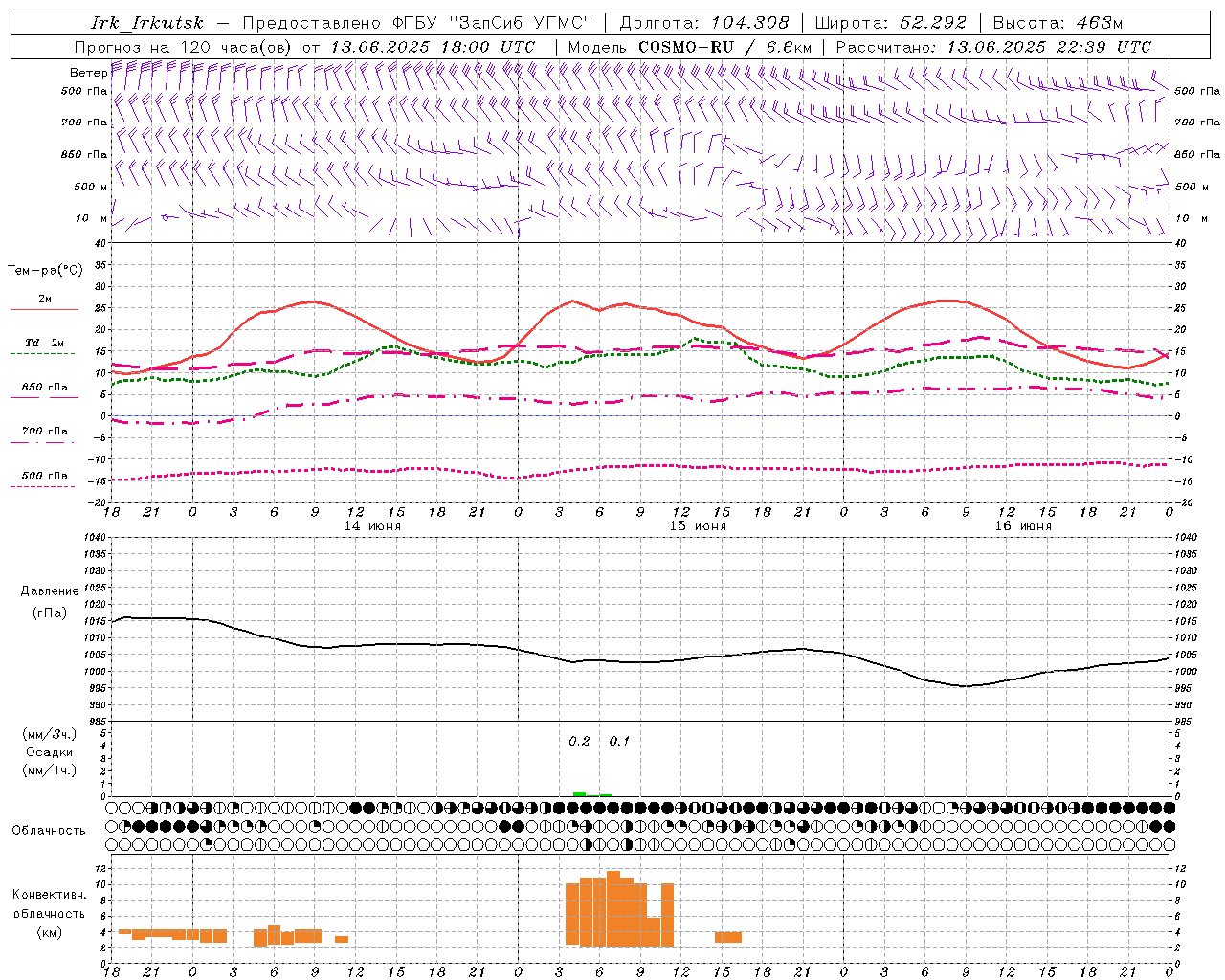Click the dotted line sample under 500 гПа legend

(x=43, y=486)
